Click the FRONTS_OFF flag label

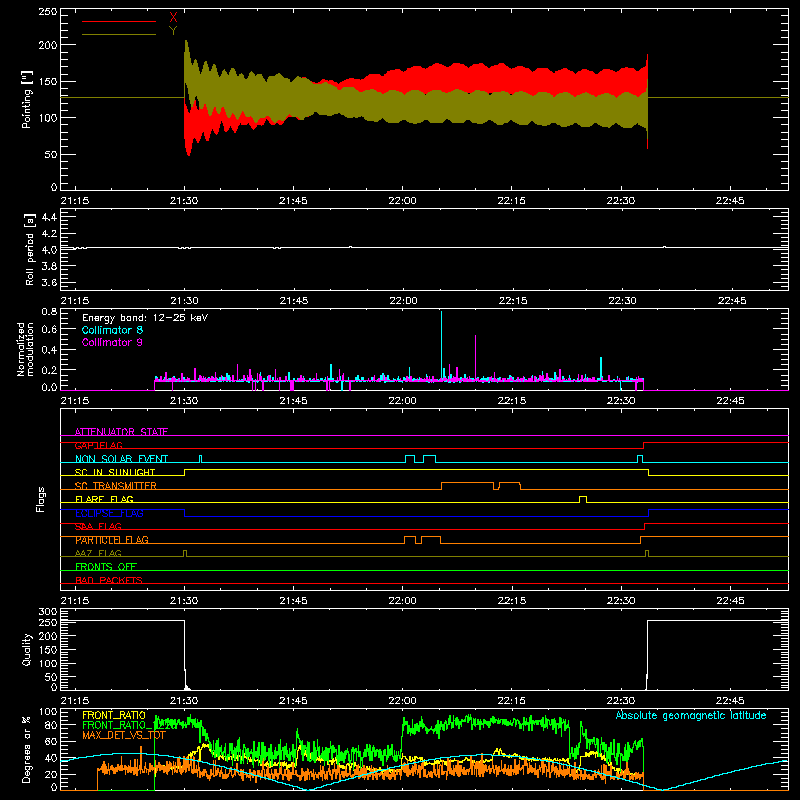pos(106,567)
